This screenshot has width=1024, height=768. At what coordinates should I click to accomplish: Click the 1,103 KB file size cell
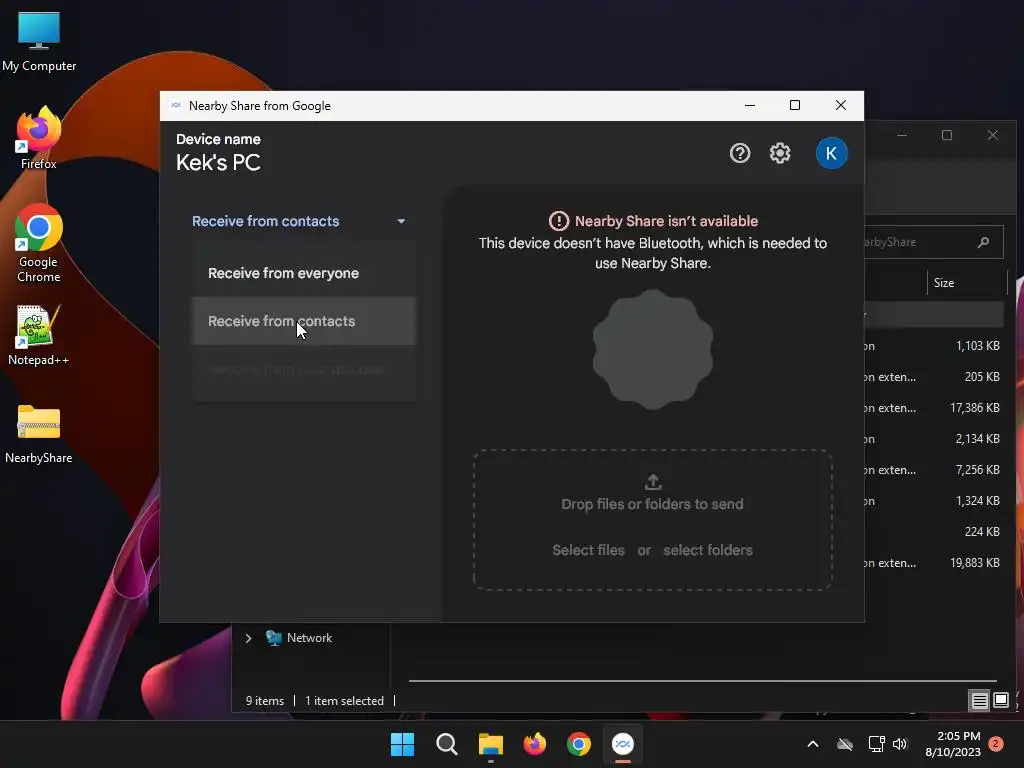[x=978, y=346]
